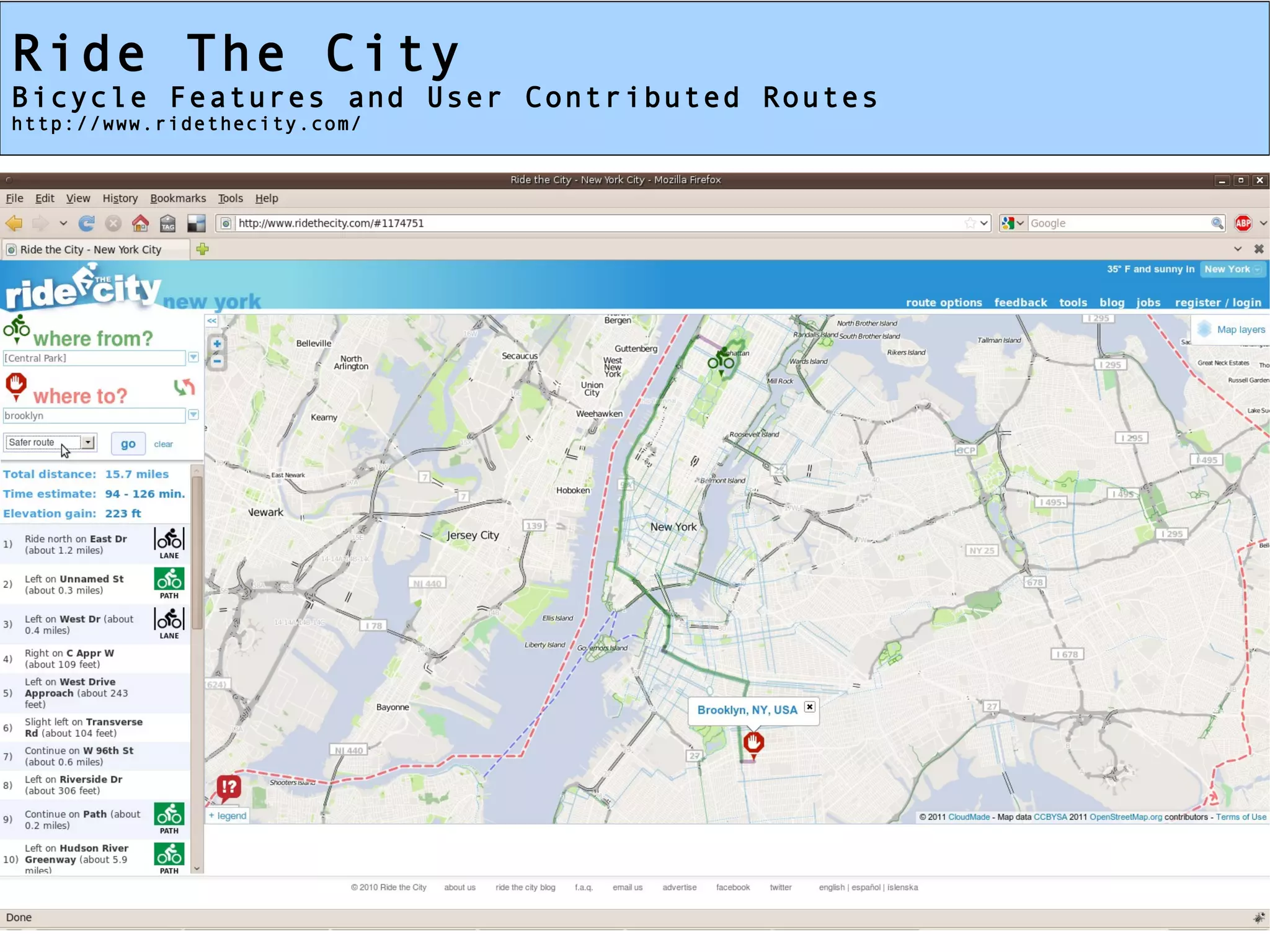Expand the map legend
The image size is (1270, 952).
pyautogui.click(x=228, y=816)
